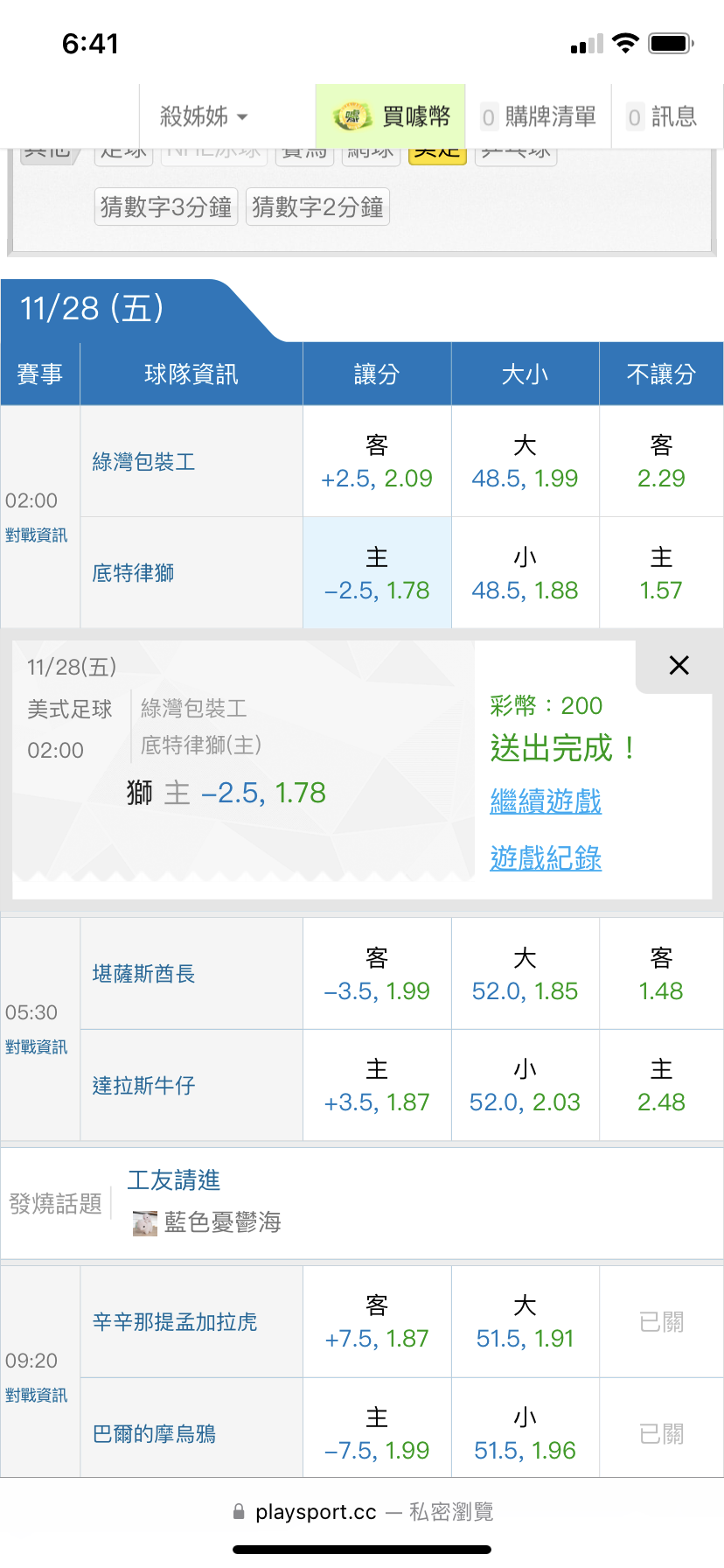
Task: Open 購牌清單 purchase list
Action: click(539, 116)
